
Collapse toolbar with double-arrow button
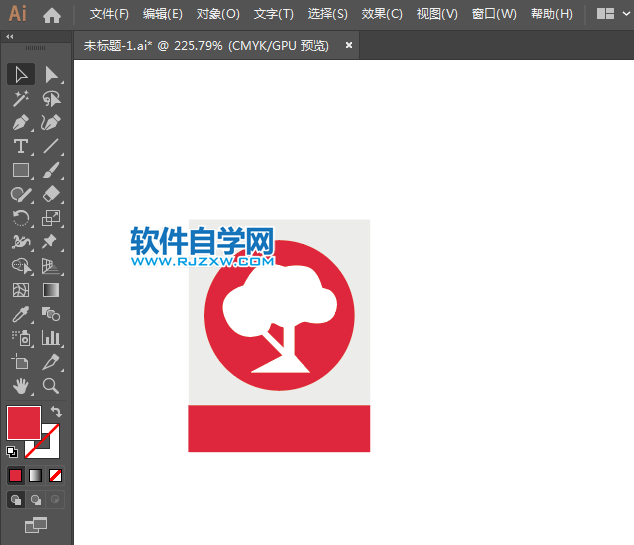click(10, 36)
